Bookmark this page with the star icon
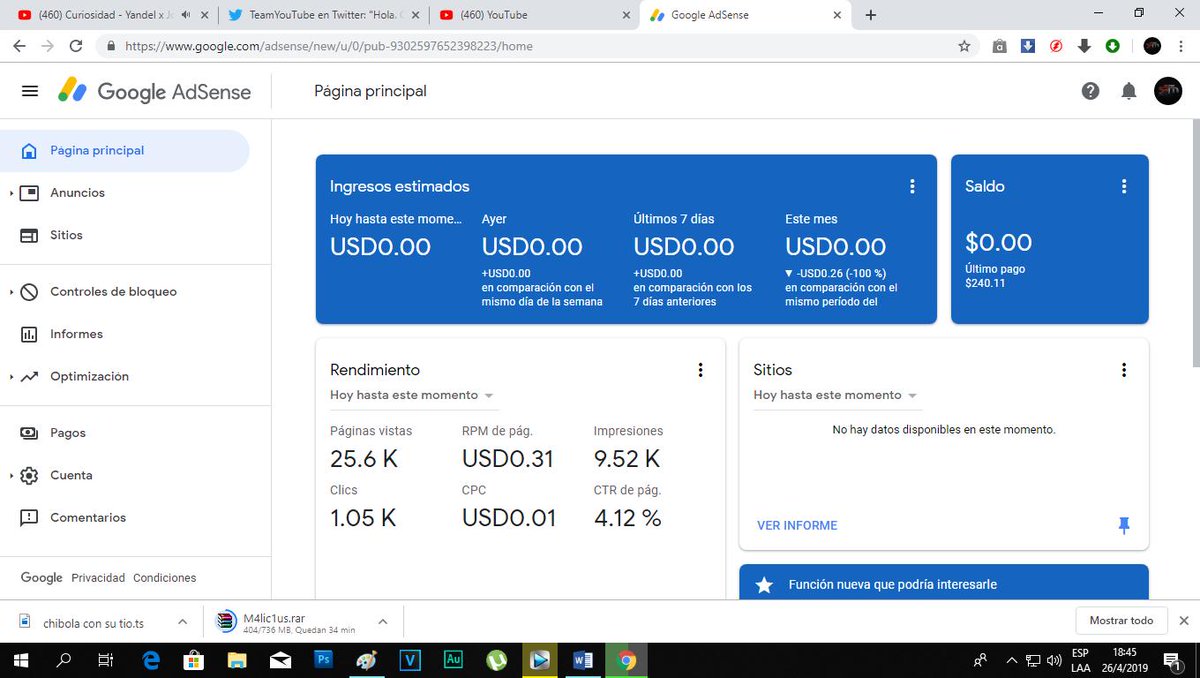Image resolution: width=1200 pixels, height=678 pixels. [964, 46]
